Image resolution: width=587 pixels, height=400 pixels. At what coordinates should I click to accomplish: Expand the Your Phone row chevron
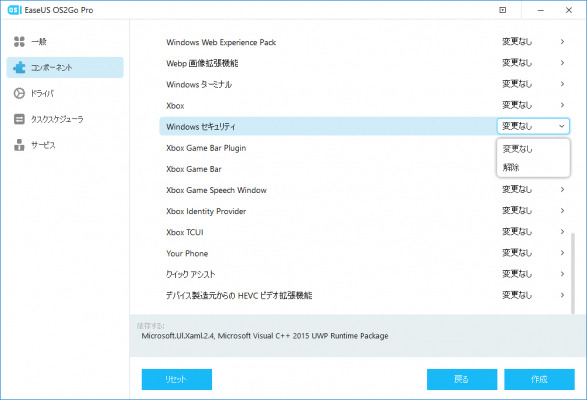[x=562, y=253]
